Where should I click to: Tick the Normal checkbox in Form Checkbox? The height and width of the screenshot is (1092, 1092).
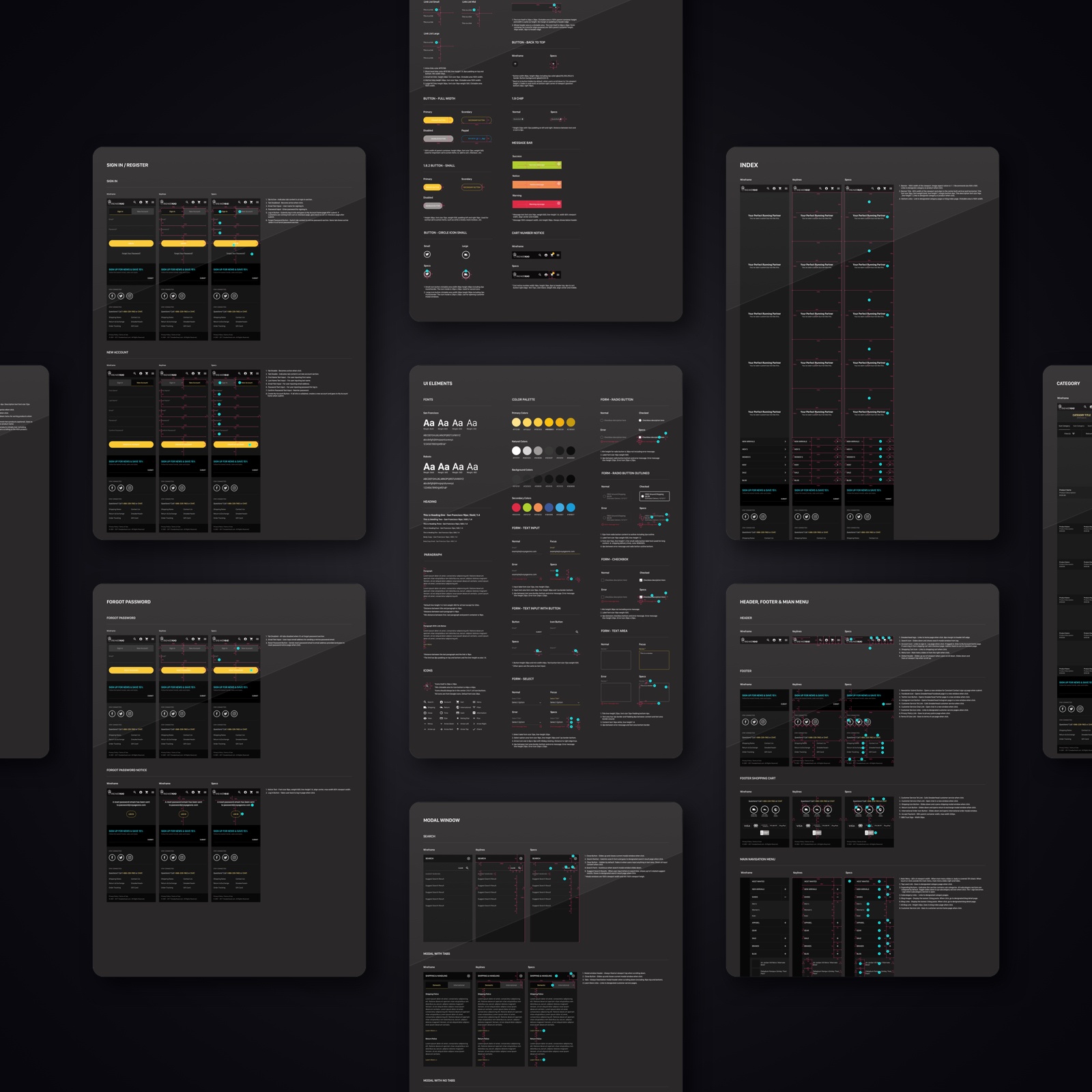[x=603, y=580]
